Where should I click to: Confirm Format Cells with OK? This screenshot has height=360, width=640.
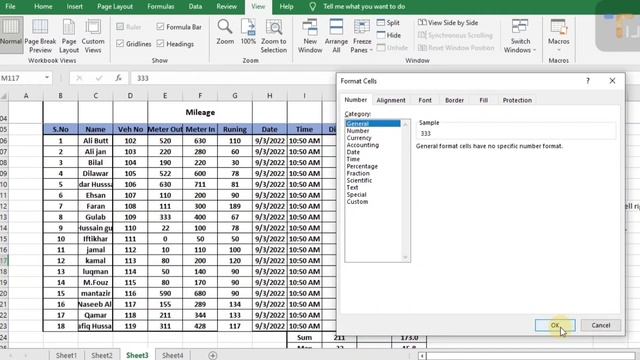[555, 325]
